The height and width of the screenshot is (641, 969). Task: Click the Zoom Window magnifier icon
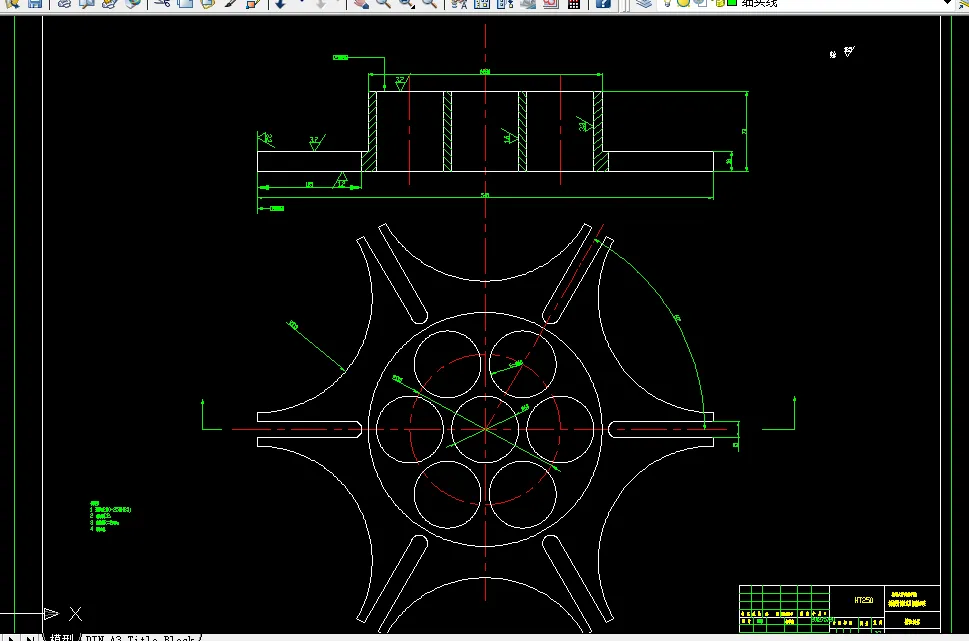[x=407, y=3]
